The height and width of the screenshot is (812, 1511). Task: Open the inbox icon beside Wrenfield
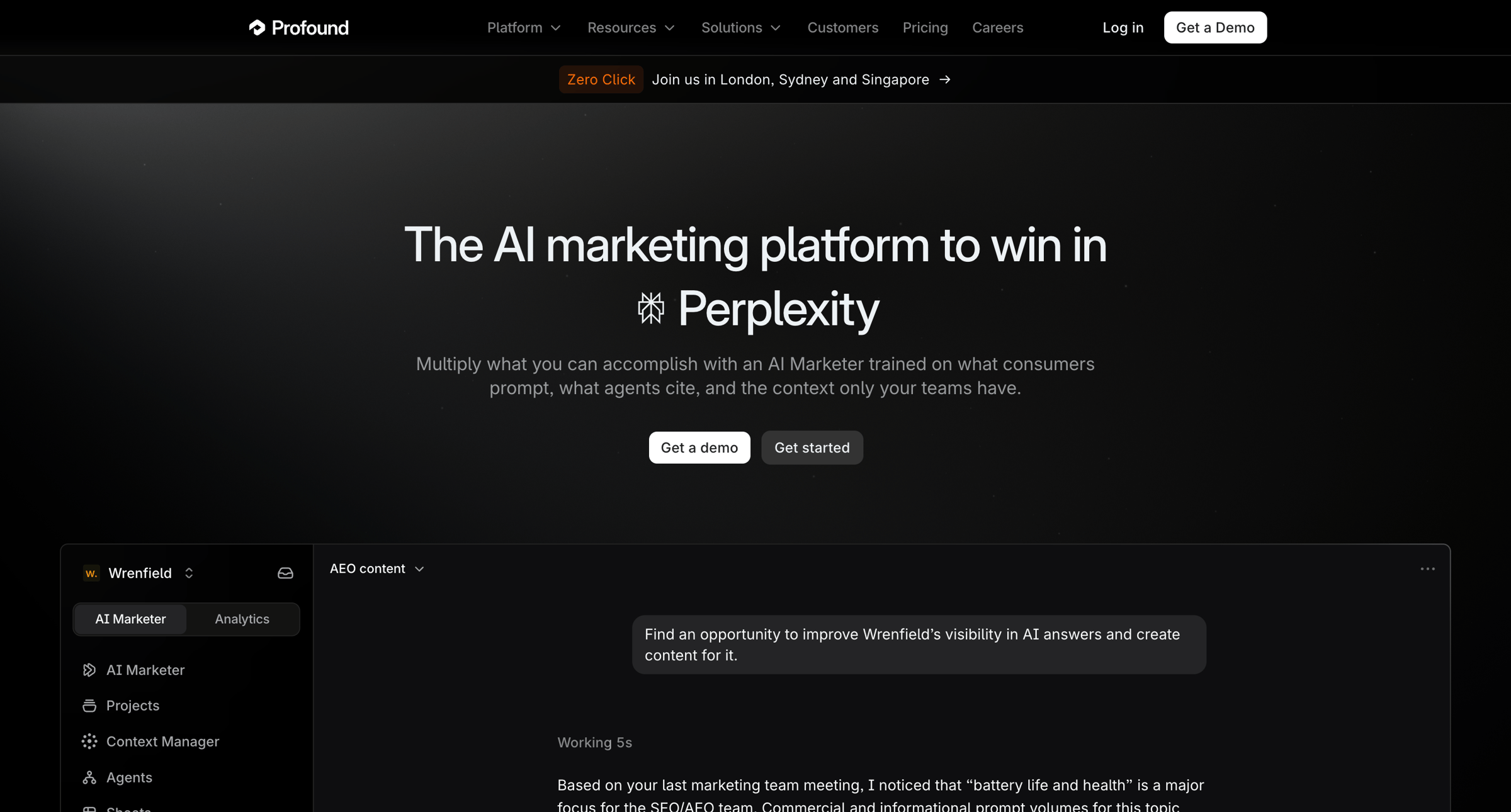[x=285, y=573]
